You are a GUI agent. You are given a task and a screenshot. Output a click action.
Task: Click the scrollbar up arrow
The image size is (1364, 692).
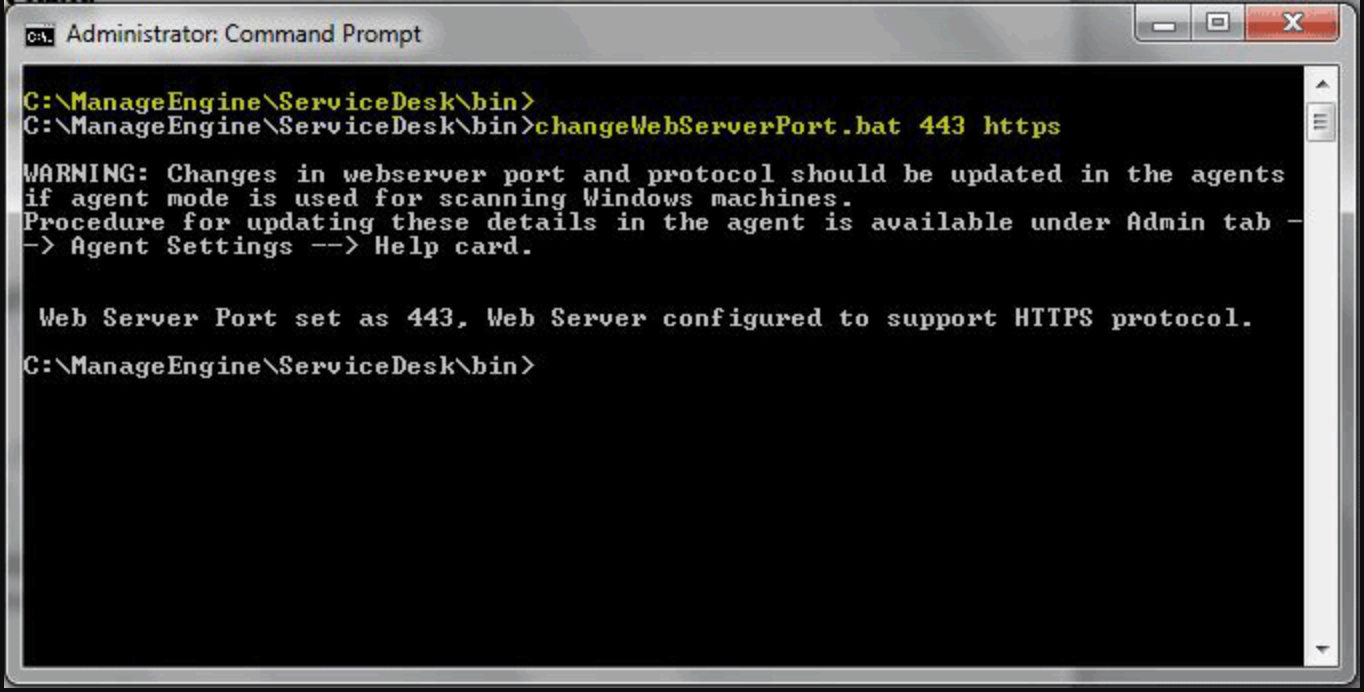click(1322, 85)
